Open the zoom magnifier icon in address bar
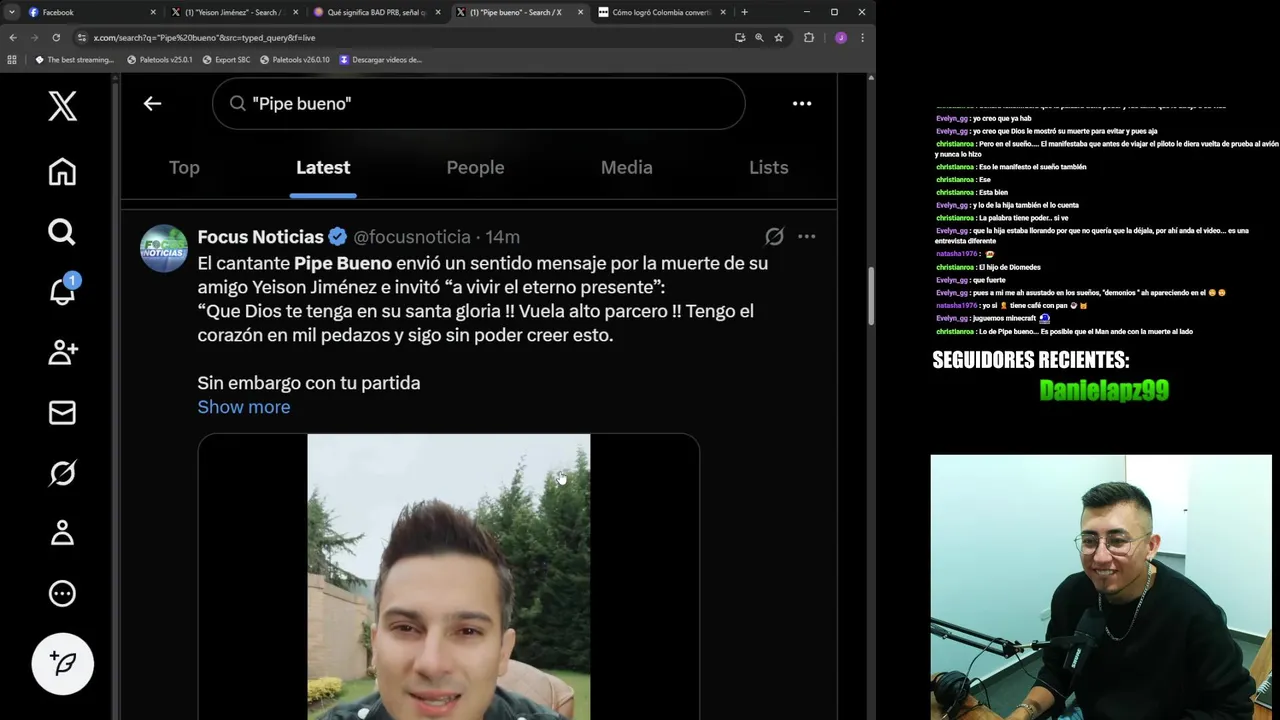Screen dimensions: 1280x720 pos(759,37)
